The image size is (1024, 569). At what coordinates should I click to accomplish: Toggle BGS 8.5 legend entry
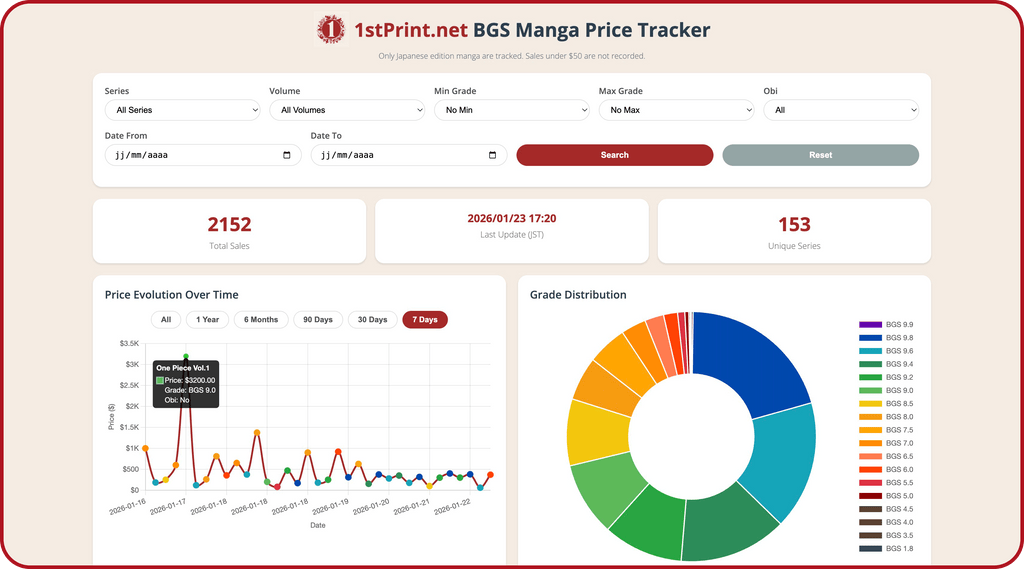point(886,404)
